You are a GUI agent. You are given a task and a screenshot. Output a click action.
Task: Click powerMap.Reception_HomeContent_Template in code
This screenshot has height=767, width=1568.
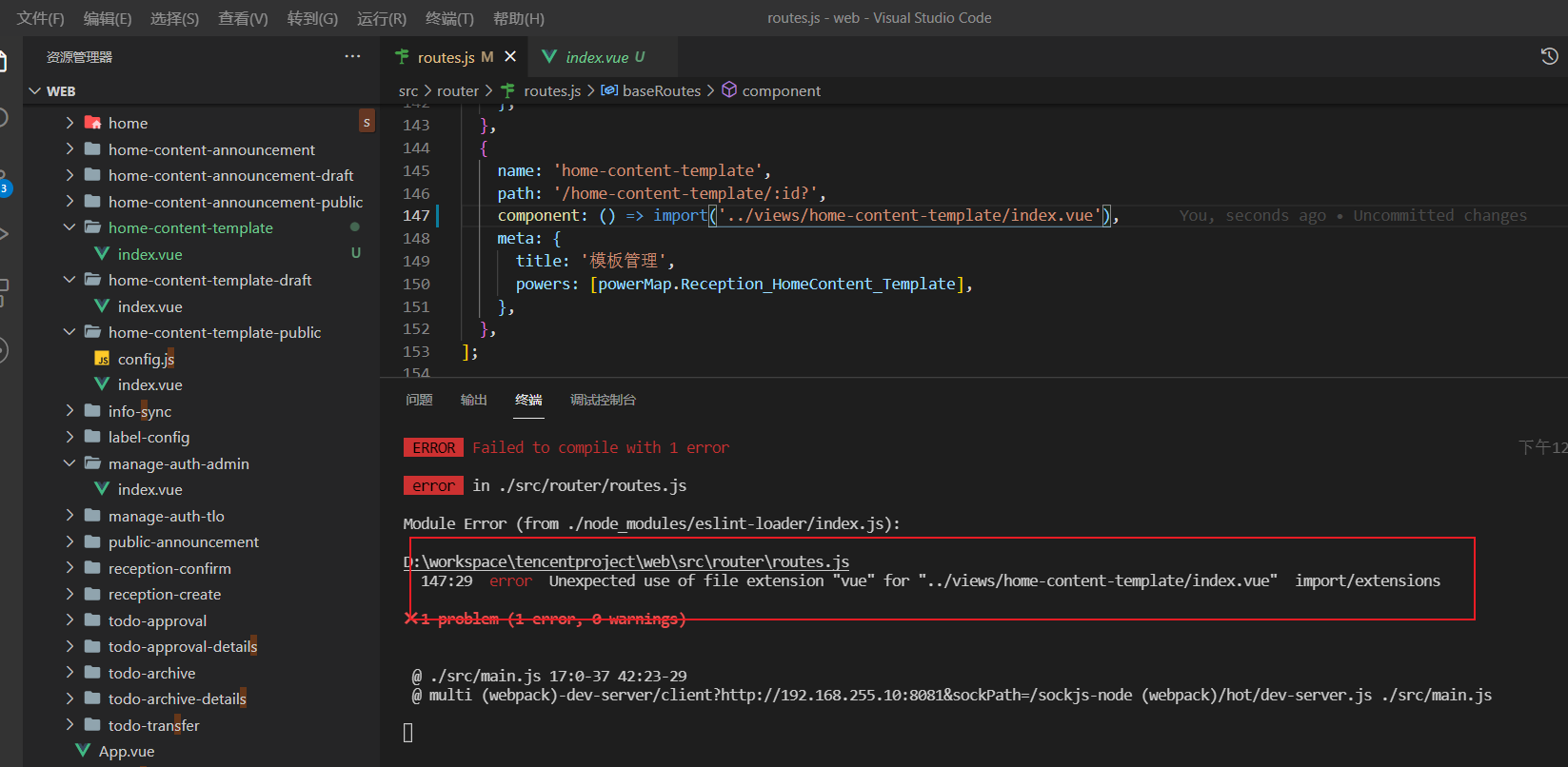[776, 284]
